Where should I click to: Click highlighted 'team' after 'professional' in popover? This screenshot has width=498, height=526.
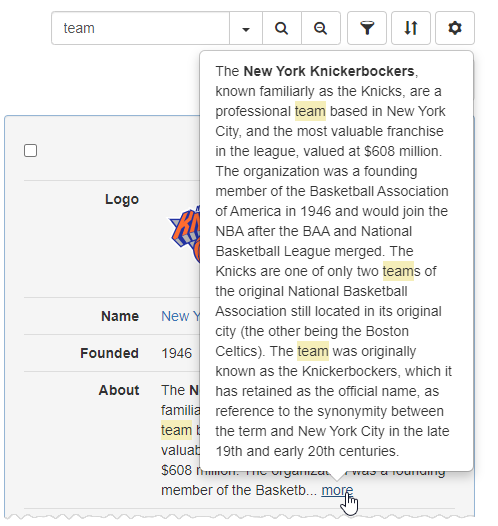tap(310, 111)
